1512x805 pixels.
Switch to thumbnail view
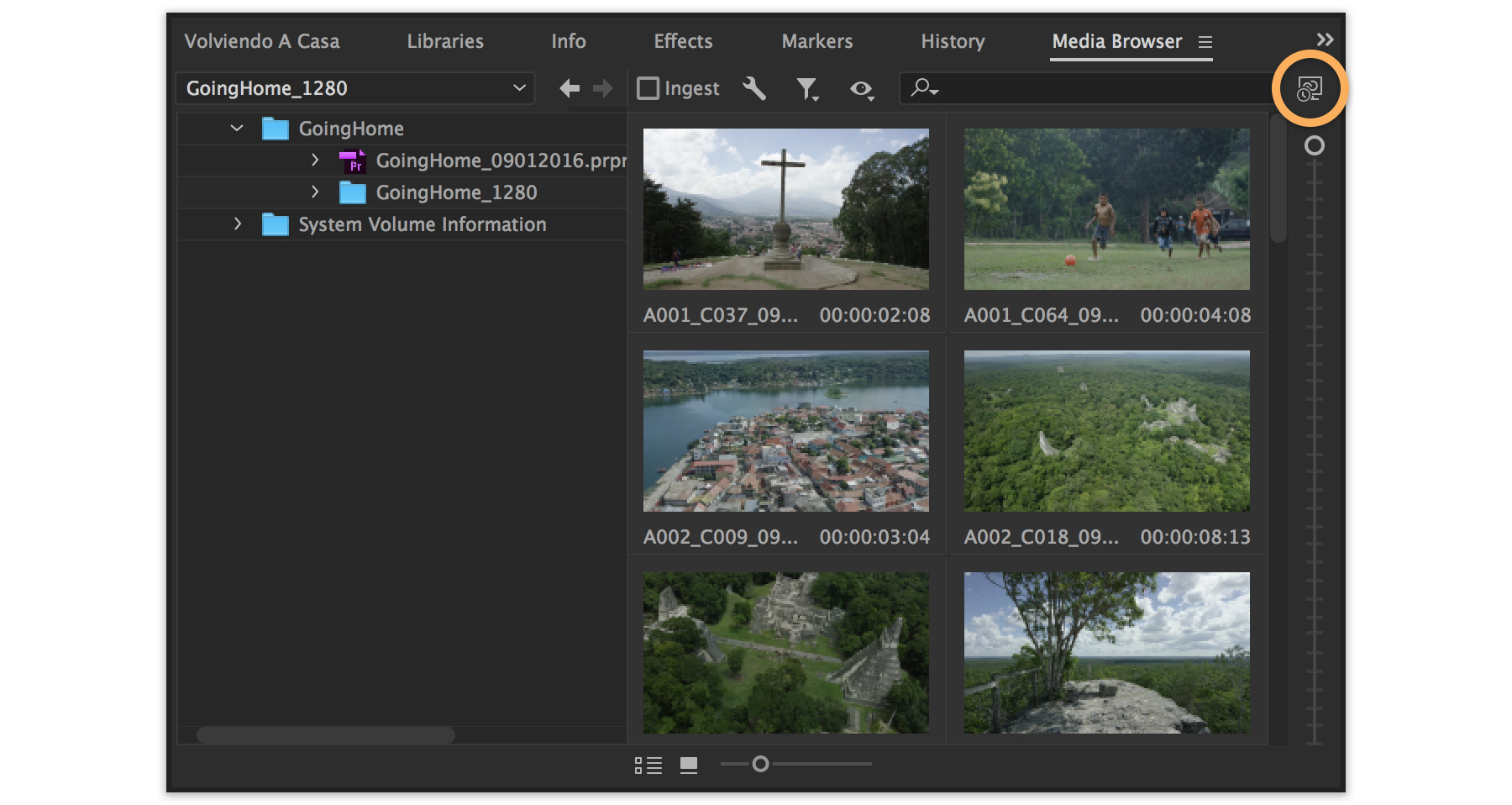coord(689,765)
